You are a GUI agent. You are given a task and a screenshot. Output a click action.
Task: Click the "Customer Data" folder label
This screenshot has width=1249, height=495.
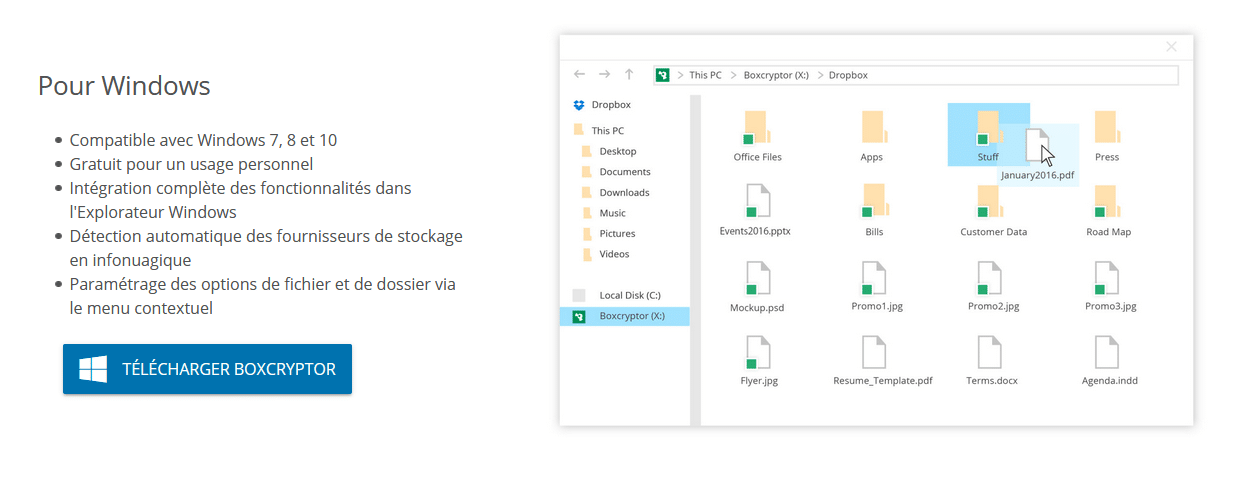994,232
